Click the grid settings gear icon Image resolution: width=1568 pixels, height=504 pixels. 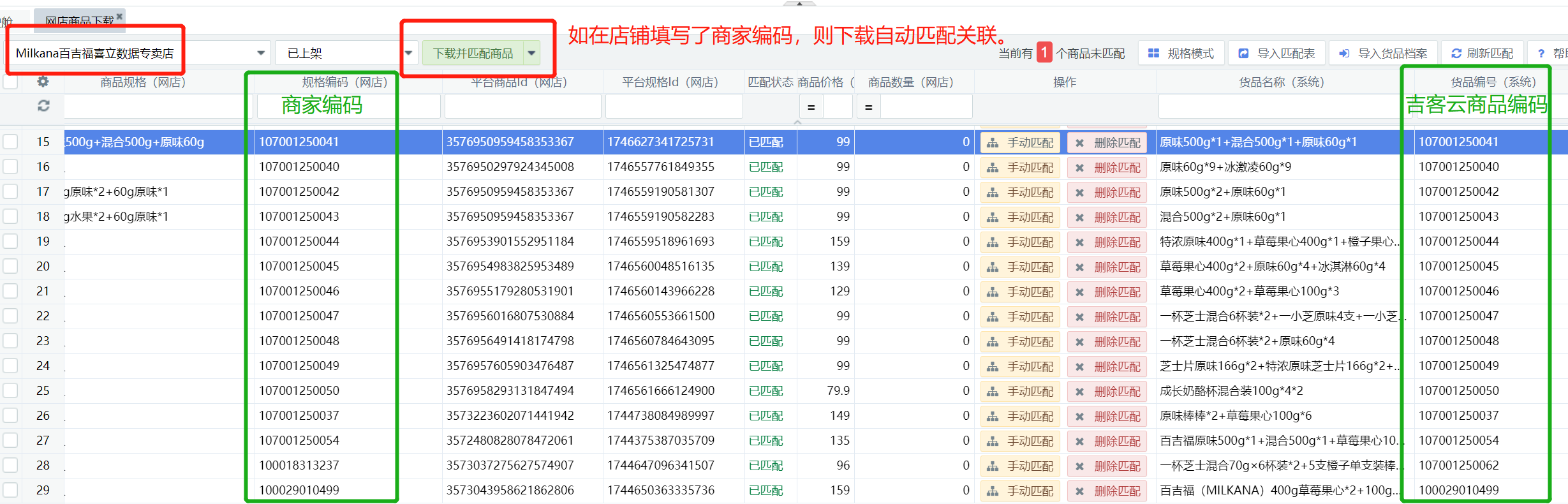(43, 82)
